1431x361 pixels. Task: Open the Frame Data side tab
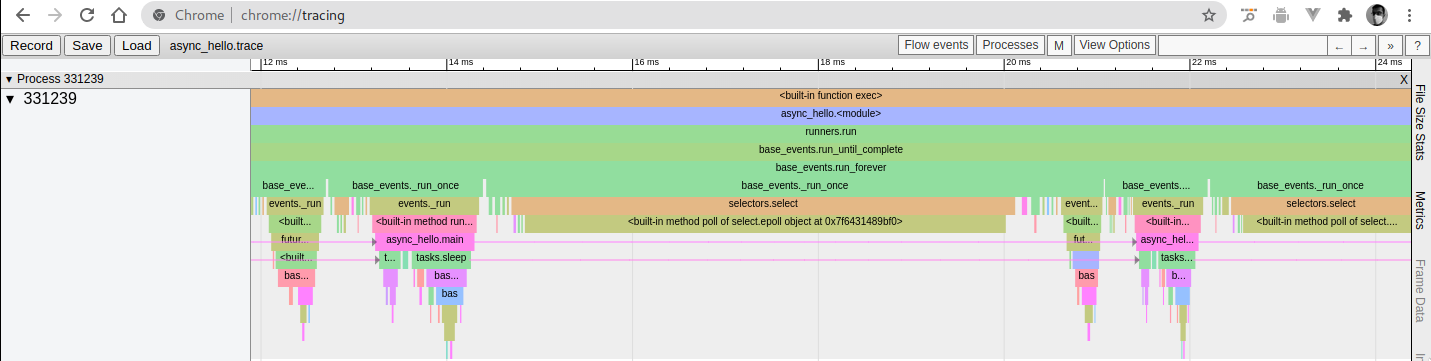click(x=1421, y=291)
